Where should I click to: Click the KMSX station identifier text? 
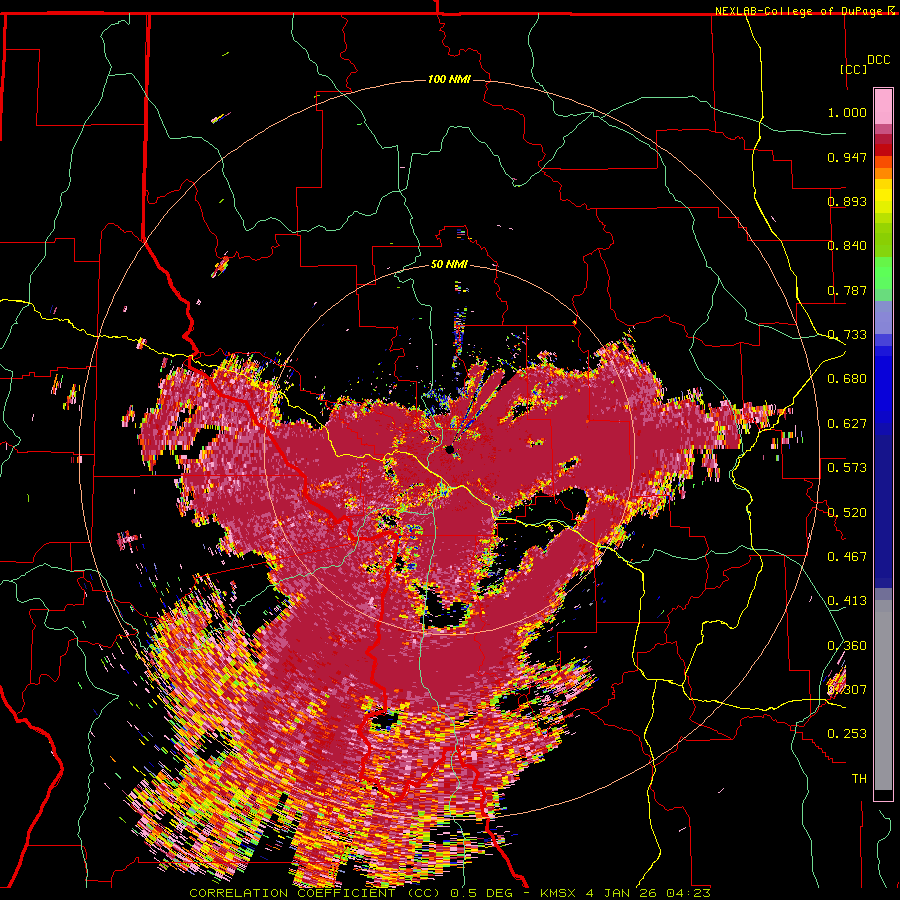pos(559,893)
